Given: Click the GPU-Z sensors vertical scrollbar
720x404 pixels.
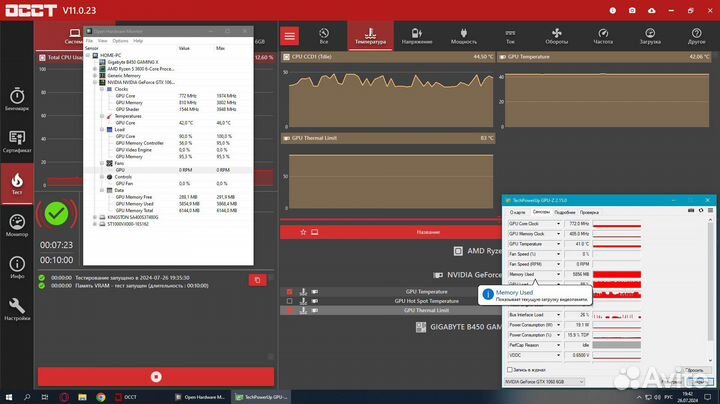Looking at the screenshot, I should tap(711, 290).
